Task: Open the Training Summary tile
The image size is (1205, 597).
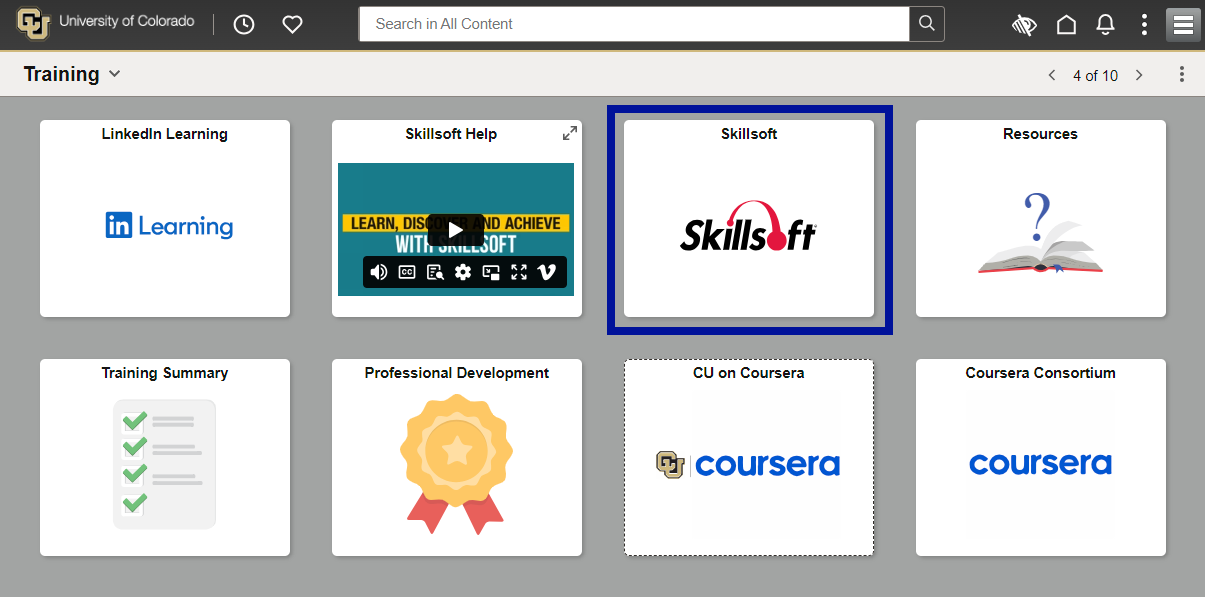Action: click(x=165, y=457)
